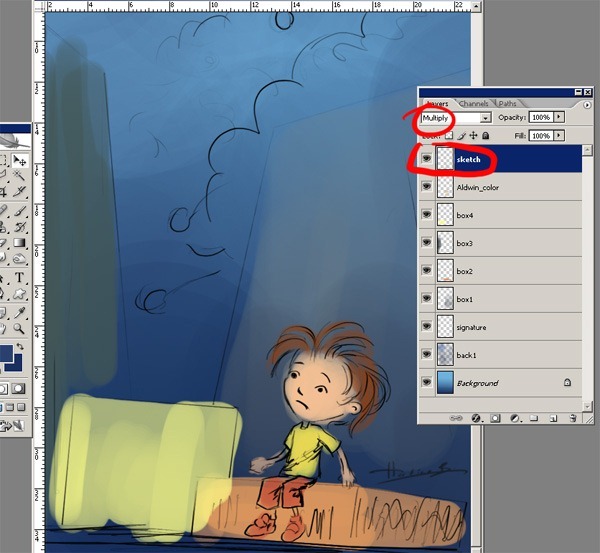Expand the Opacity slider arrow

coord(559,117)
